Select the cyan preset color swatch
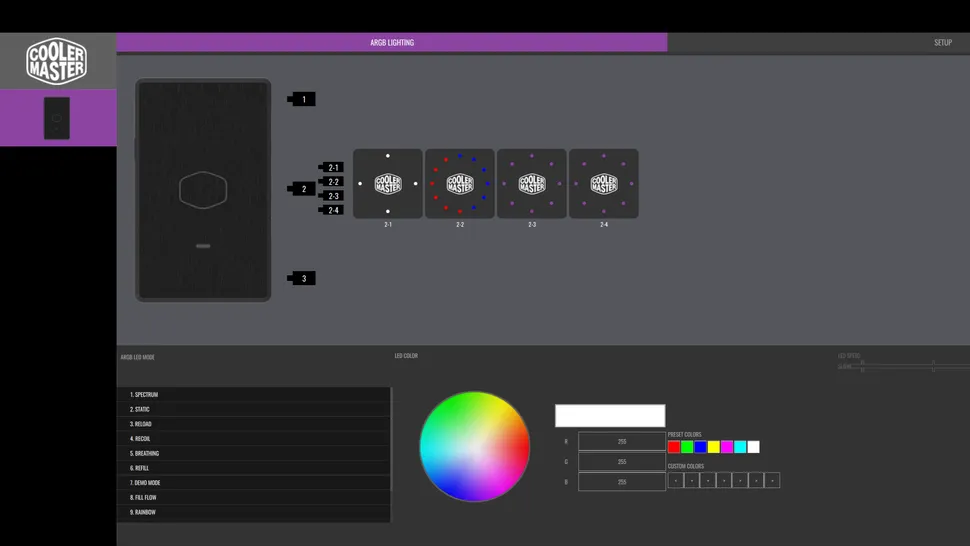The image size is (970, 546). pos(740,447)
